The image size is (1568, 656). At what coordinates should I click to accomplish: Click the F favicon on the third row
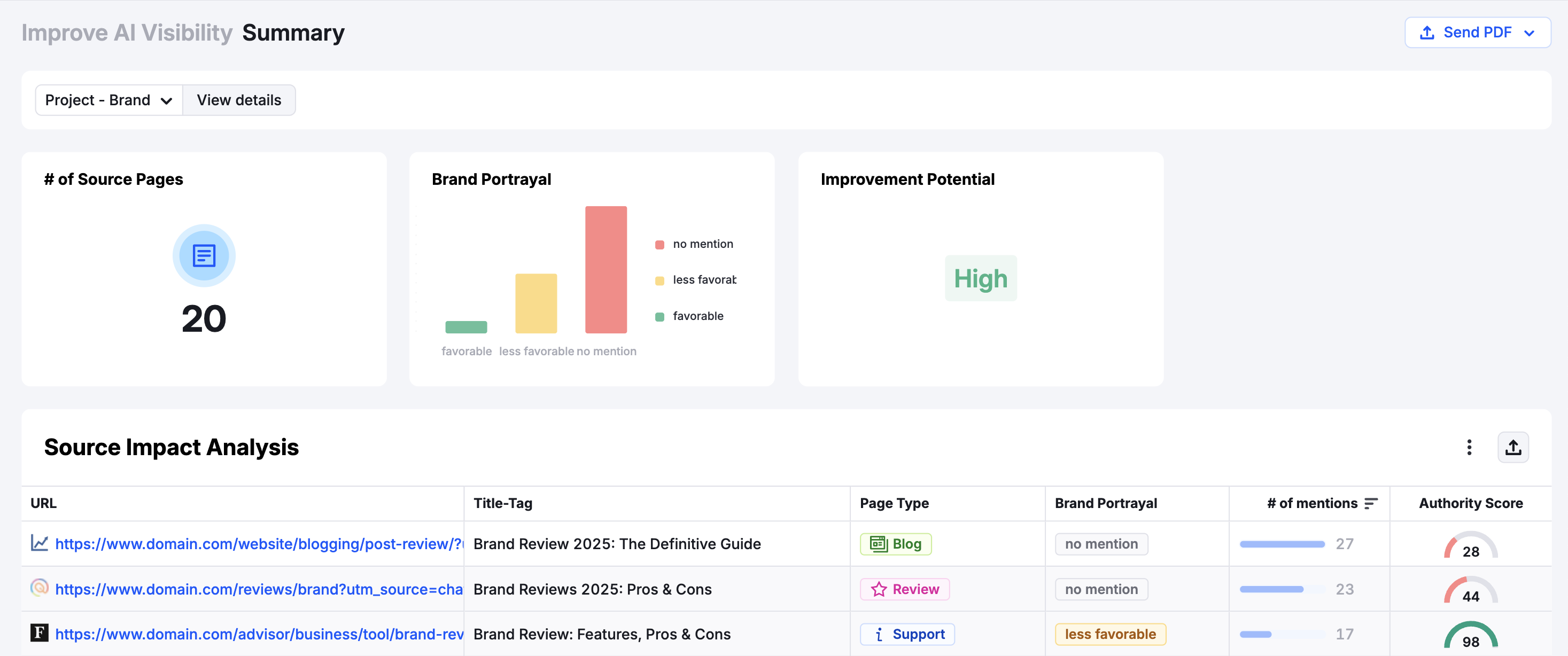point(39,634)
